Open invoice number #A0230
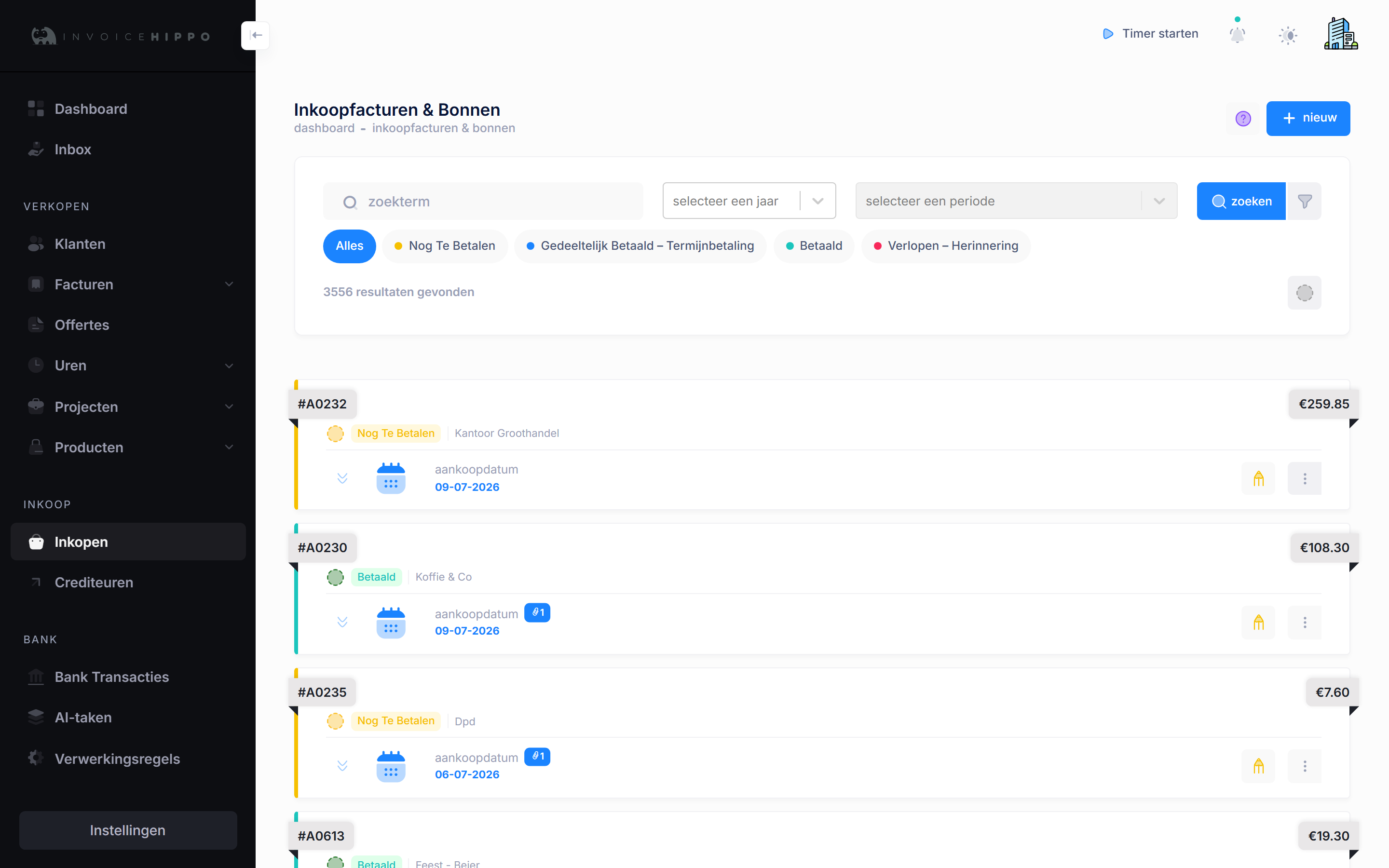The image size is (1389, 868). [x=322, y=548]
